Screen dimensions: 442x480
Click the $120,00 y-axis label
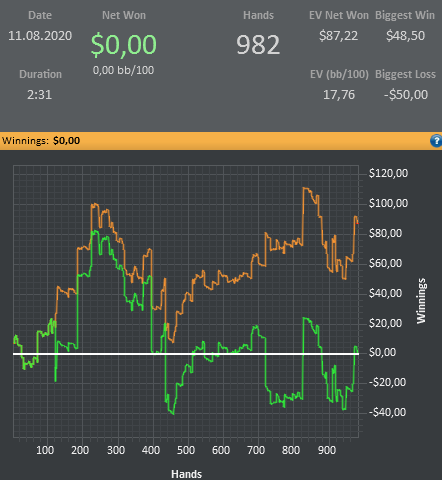(388, 173)
